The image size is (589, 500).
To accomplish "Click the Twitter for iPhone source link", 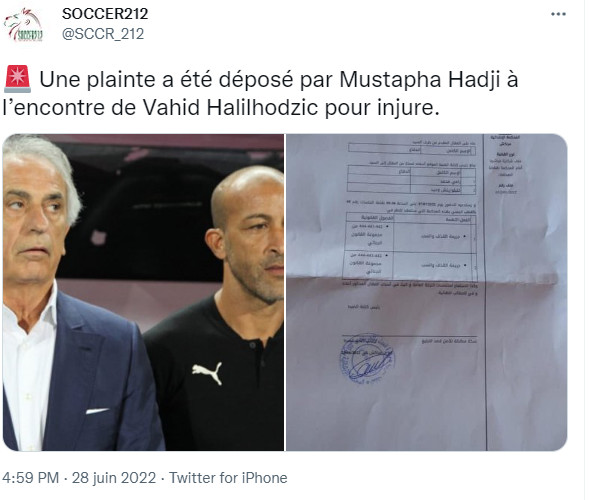I will 228,478.
